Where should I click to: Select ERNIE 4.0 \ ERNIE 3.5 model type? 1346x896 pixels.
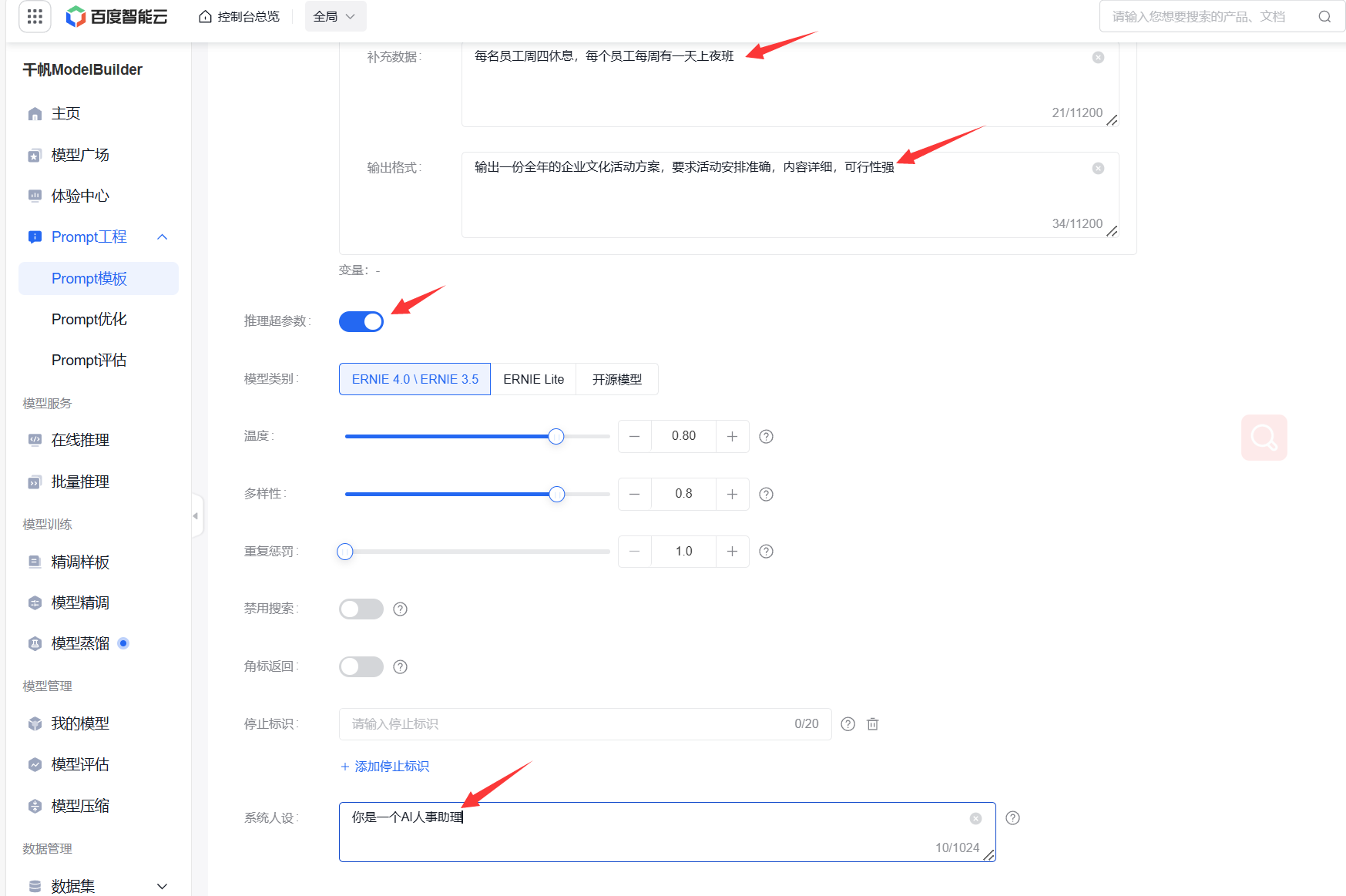click(x=415, y=379)
